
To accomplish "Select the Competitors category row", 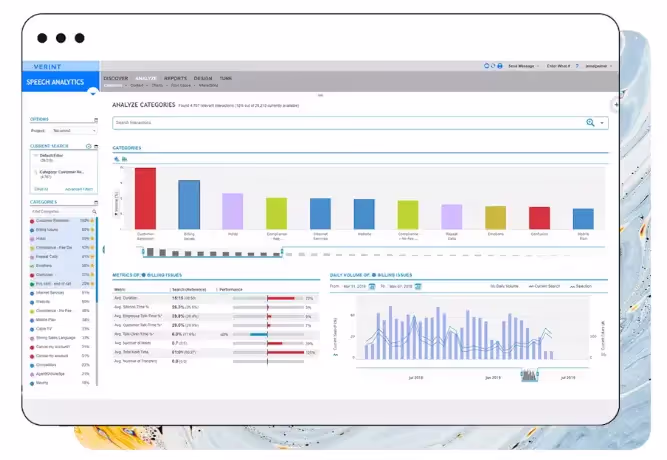I will pyautogui.click(x=63, y=365).
